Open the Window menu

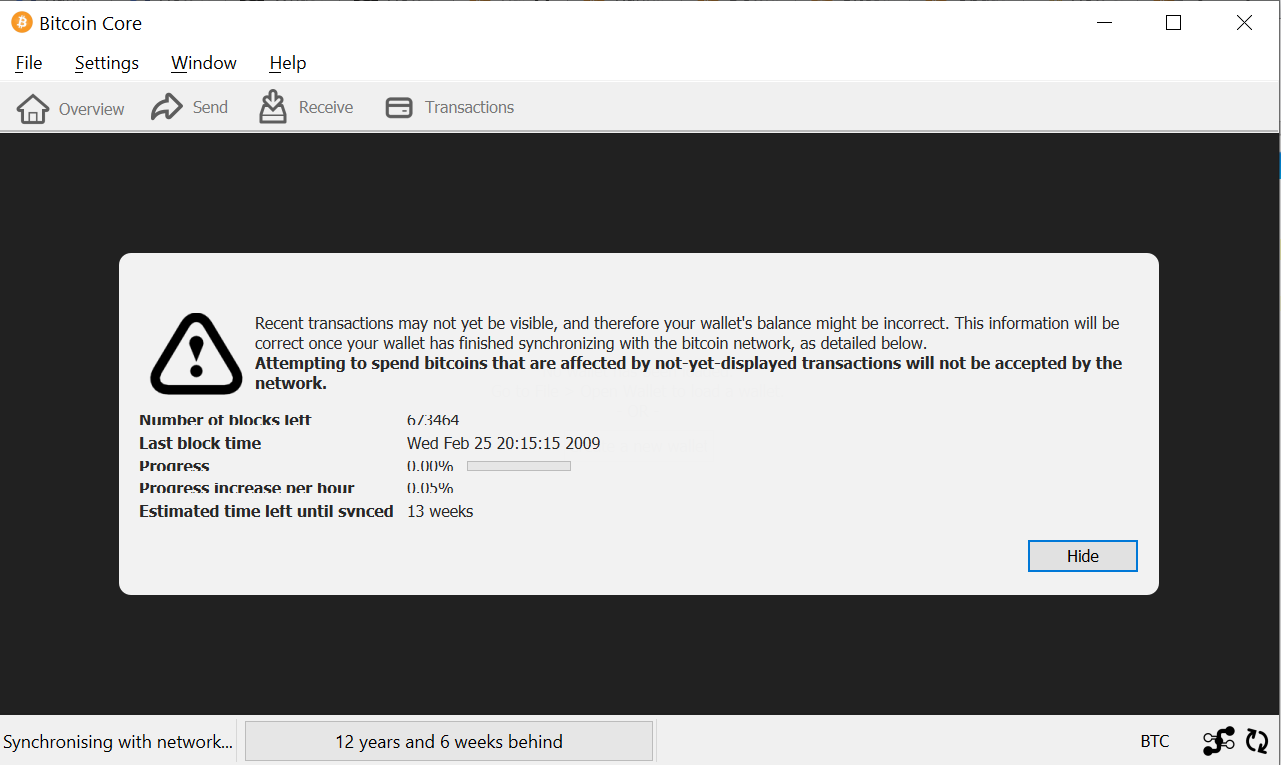pyautogui.click(x=204, y=63)
